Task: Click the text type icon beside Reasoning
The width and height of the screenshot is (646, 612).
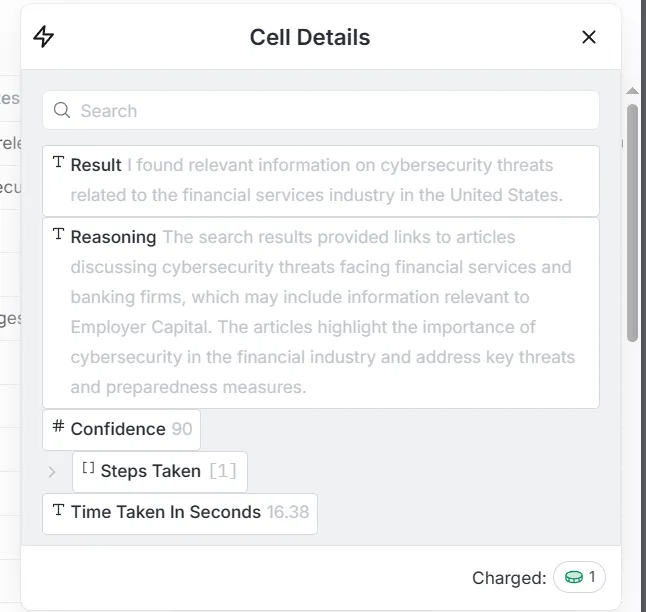Action: click(x=59, y=234)
